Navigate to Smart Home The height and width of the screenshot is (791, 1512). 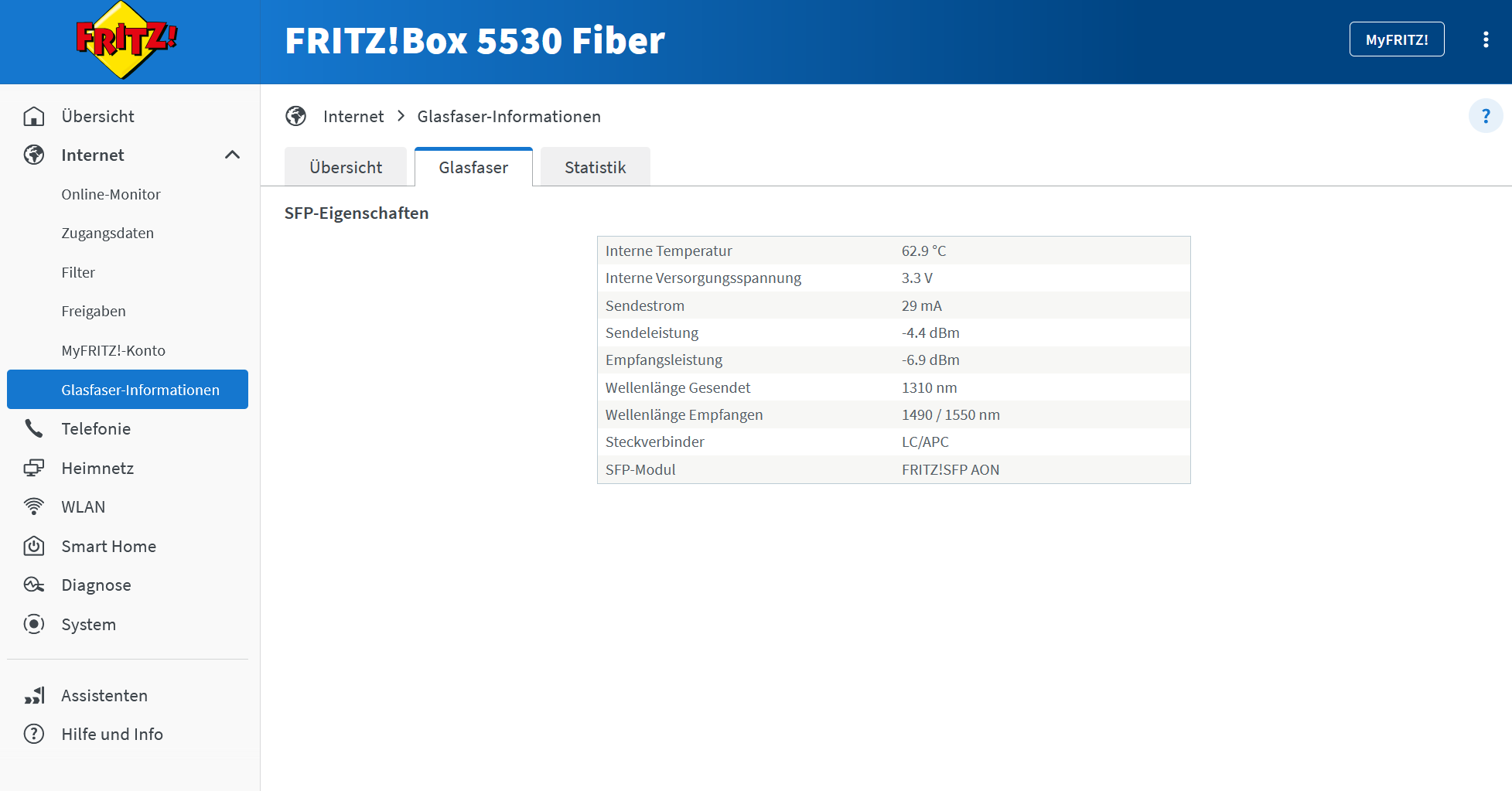pos(109,546)
